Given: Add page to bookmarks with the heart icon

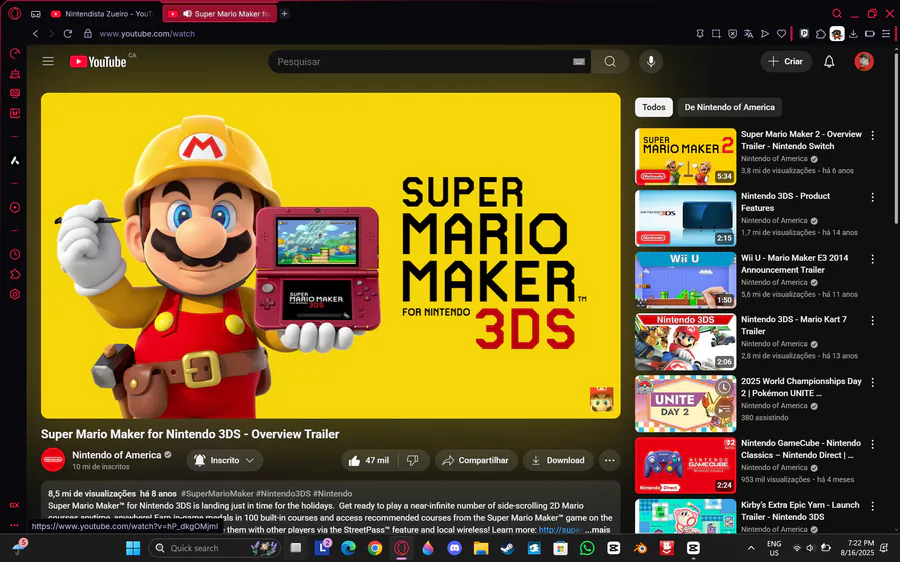Looking at the screenshot, I should pyautogui.click(x=781, y=34).
